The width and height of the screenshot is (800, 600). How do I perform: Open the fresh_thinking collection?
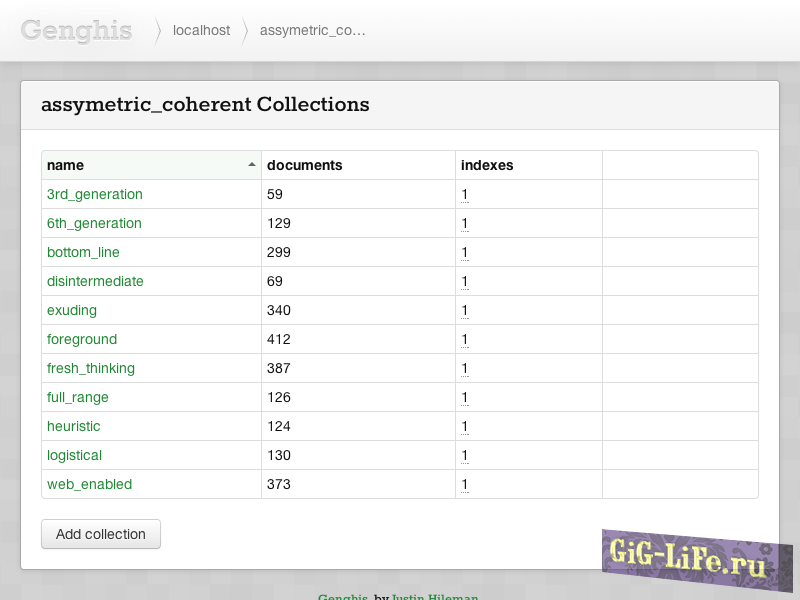(91, 368)
